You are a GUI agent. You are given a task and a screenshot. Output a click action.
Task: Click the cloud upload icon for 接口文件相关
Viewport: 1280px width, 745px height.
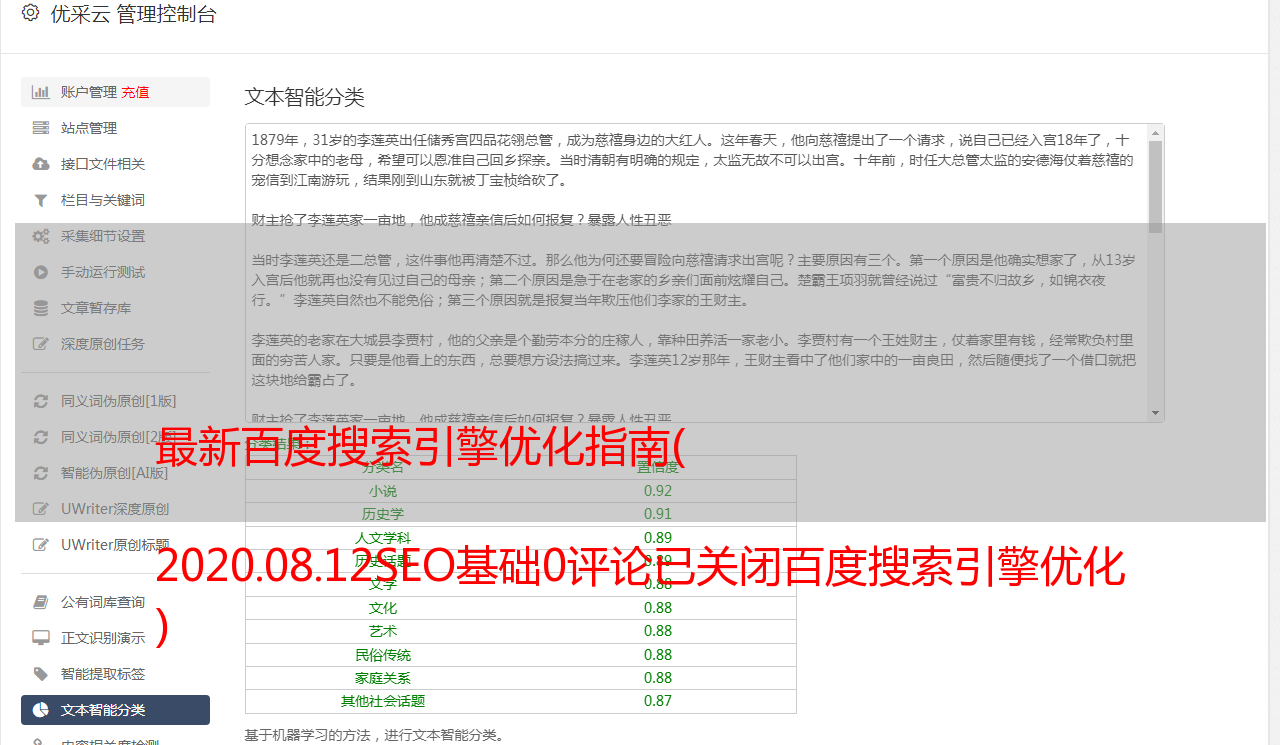[41, 164]
